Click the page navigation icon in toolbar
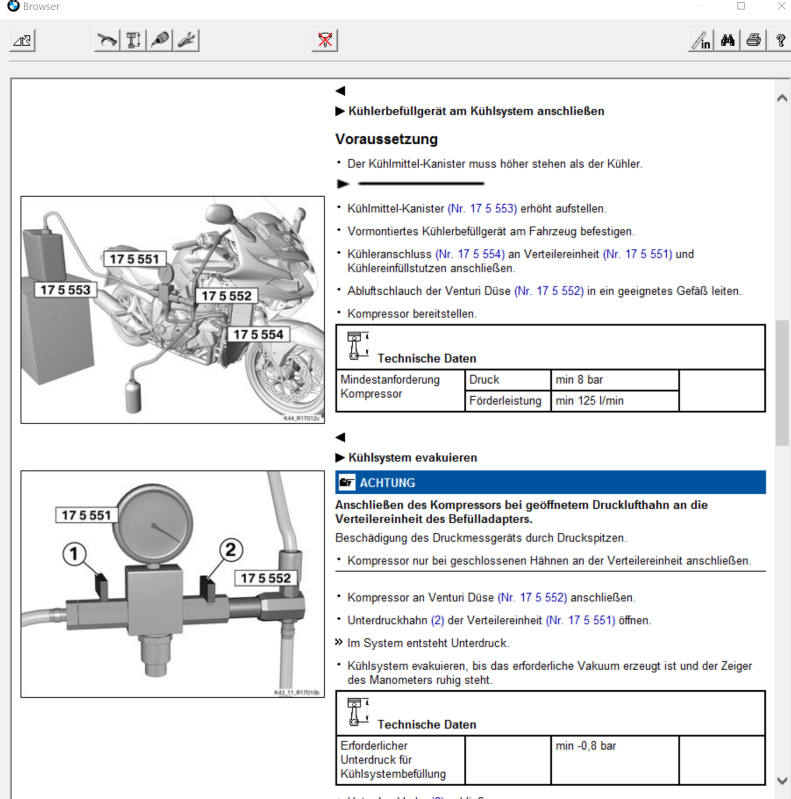This screenshot has width=791, height=799. [22, 40]
